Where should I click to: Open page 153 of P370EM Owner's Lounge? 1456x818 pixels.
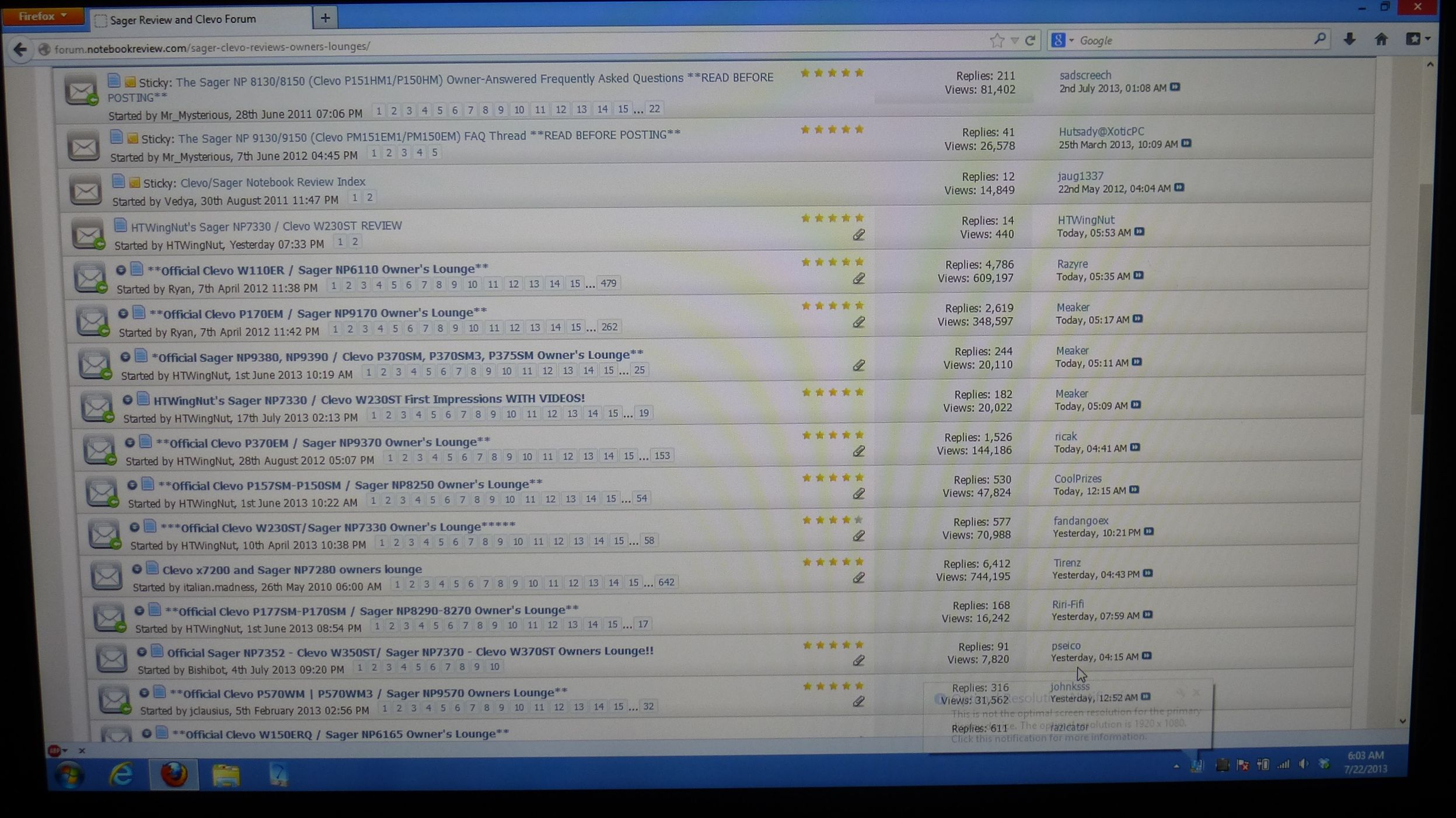(x=662, y=455)
